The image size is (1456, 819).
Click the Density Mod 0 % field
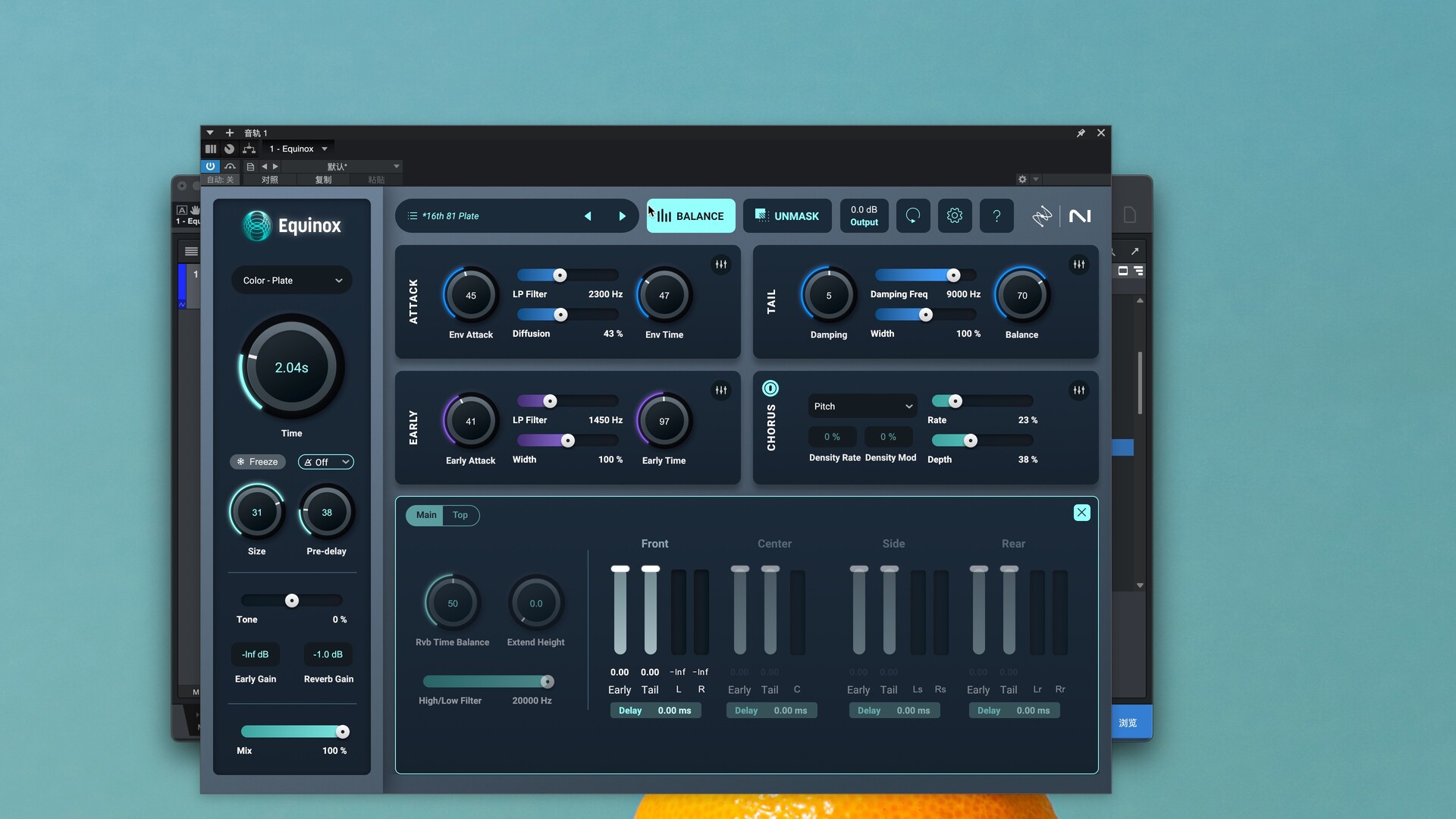[889, 437]
